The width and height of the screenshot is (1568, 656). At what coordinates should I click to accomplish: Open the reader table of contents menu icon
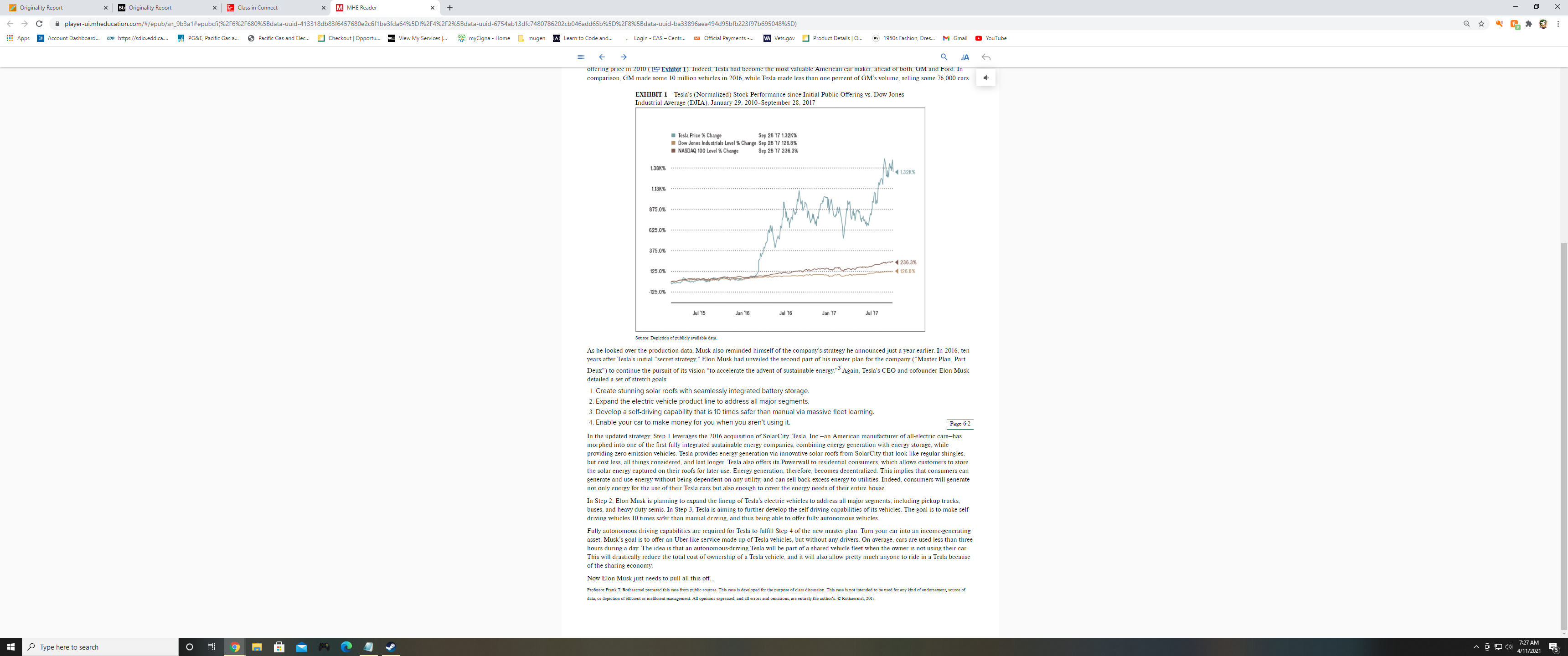(581, 56)
